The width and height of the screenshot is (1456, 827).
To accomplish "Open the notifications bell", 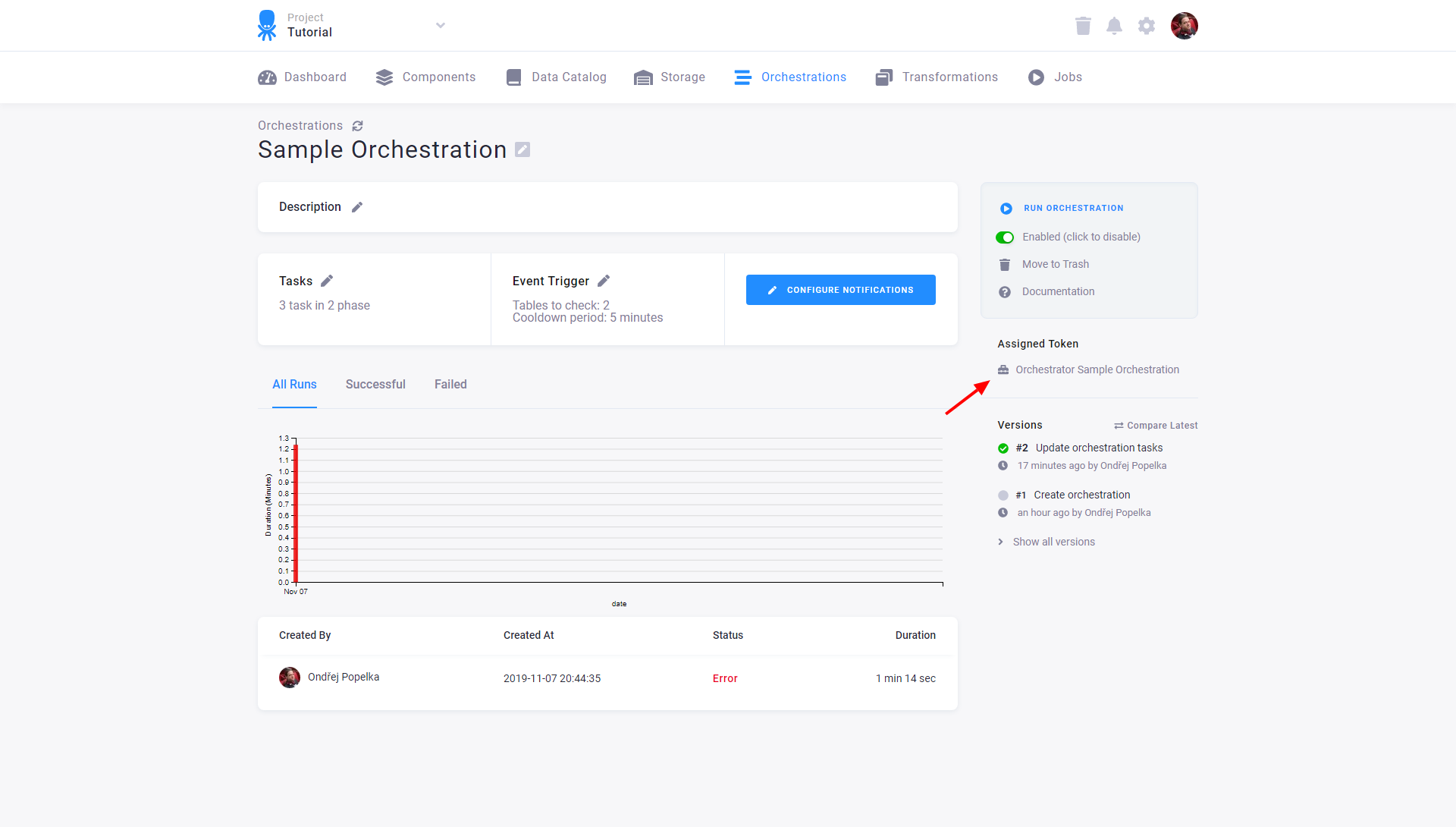I will click(1115, 25).
